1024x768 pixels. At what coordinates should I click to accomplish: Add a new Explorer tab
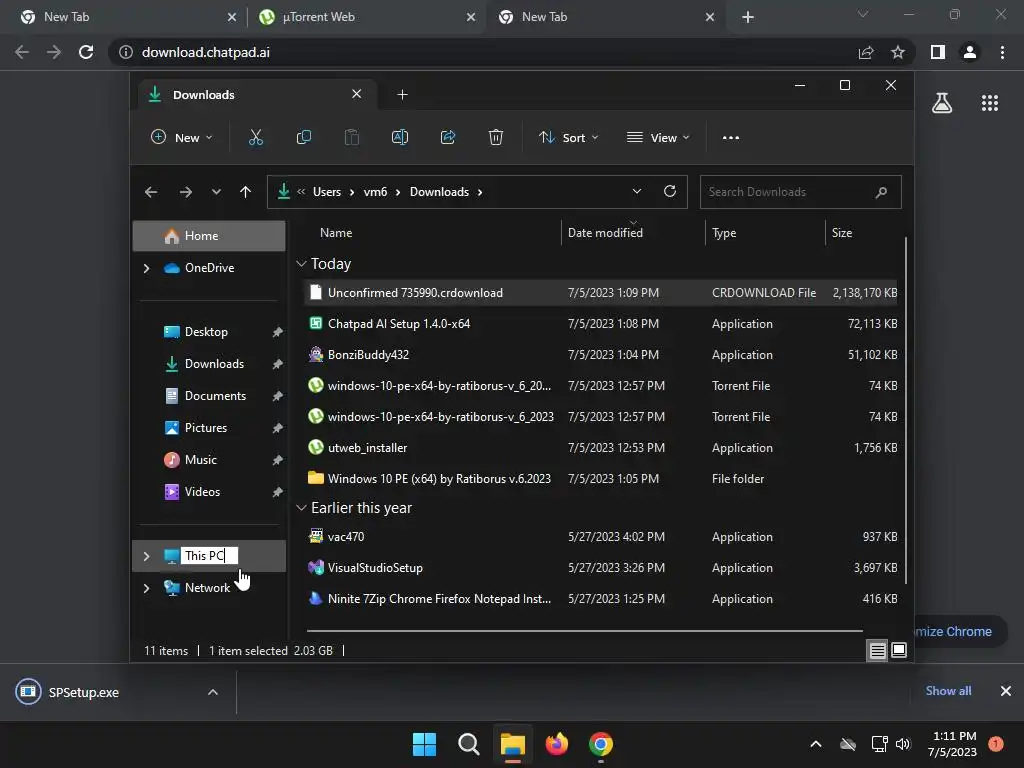[x=402, y=95]
